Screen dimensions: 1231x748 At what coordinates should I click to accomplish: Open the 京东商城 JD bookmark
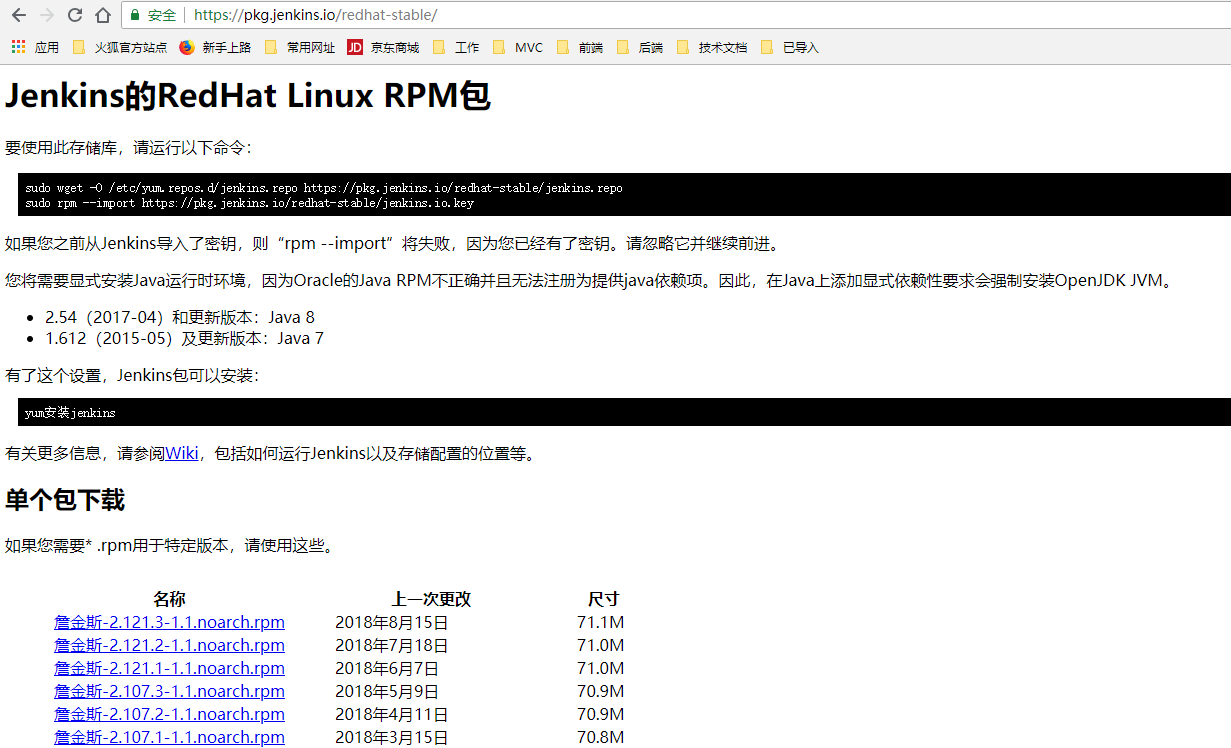tap(383, 47)
